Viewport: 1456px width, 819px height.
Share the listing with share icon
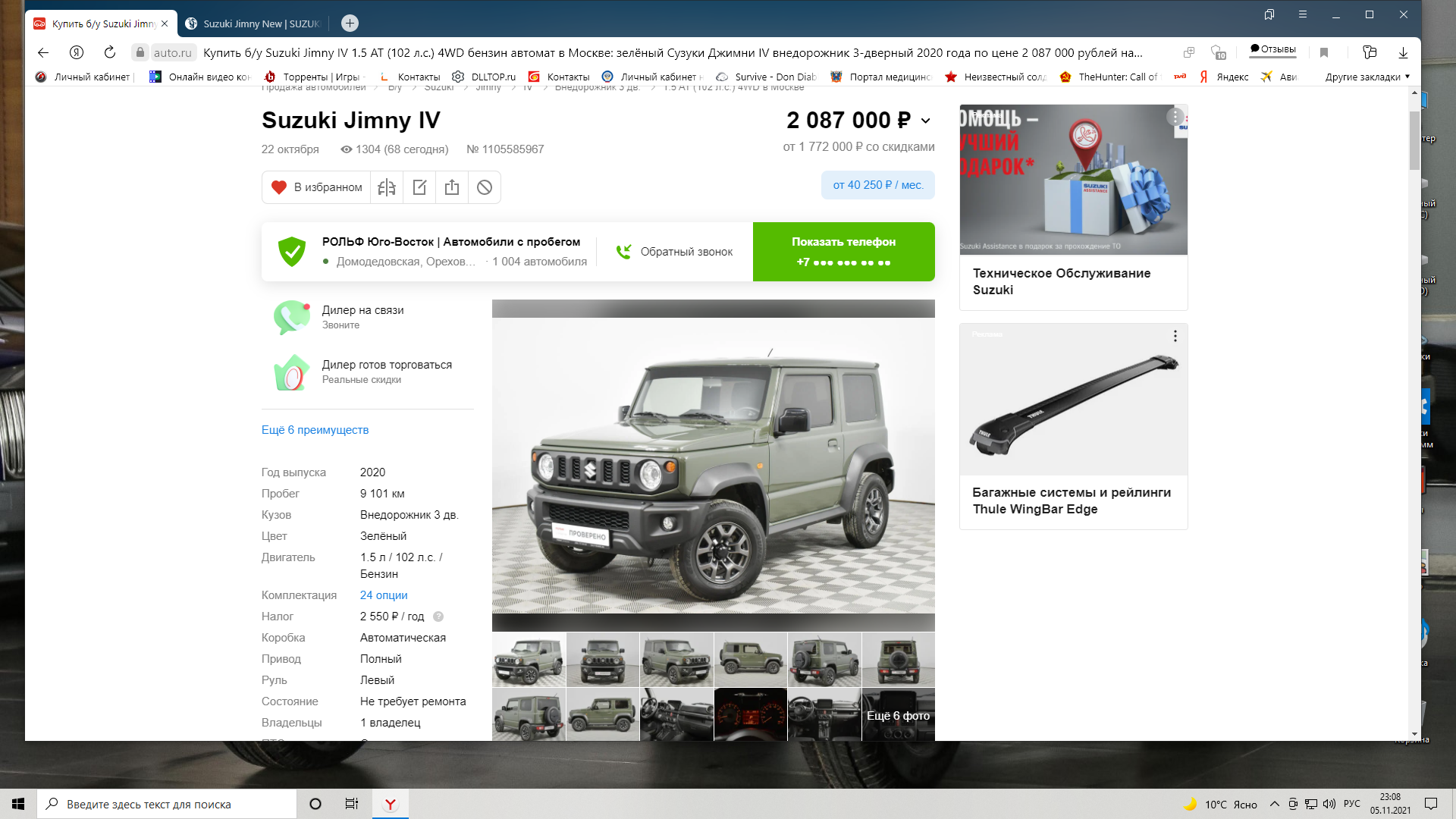pyautogui.click(x=452, y=187)
